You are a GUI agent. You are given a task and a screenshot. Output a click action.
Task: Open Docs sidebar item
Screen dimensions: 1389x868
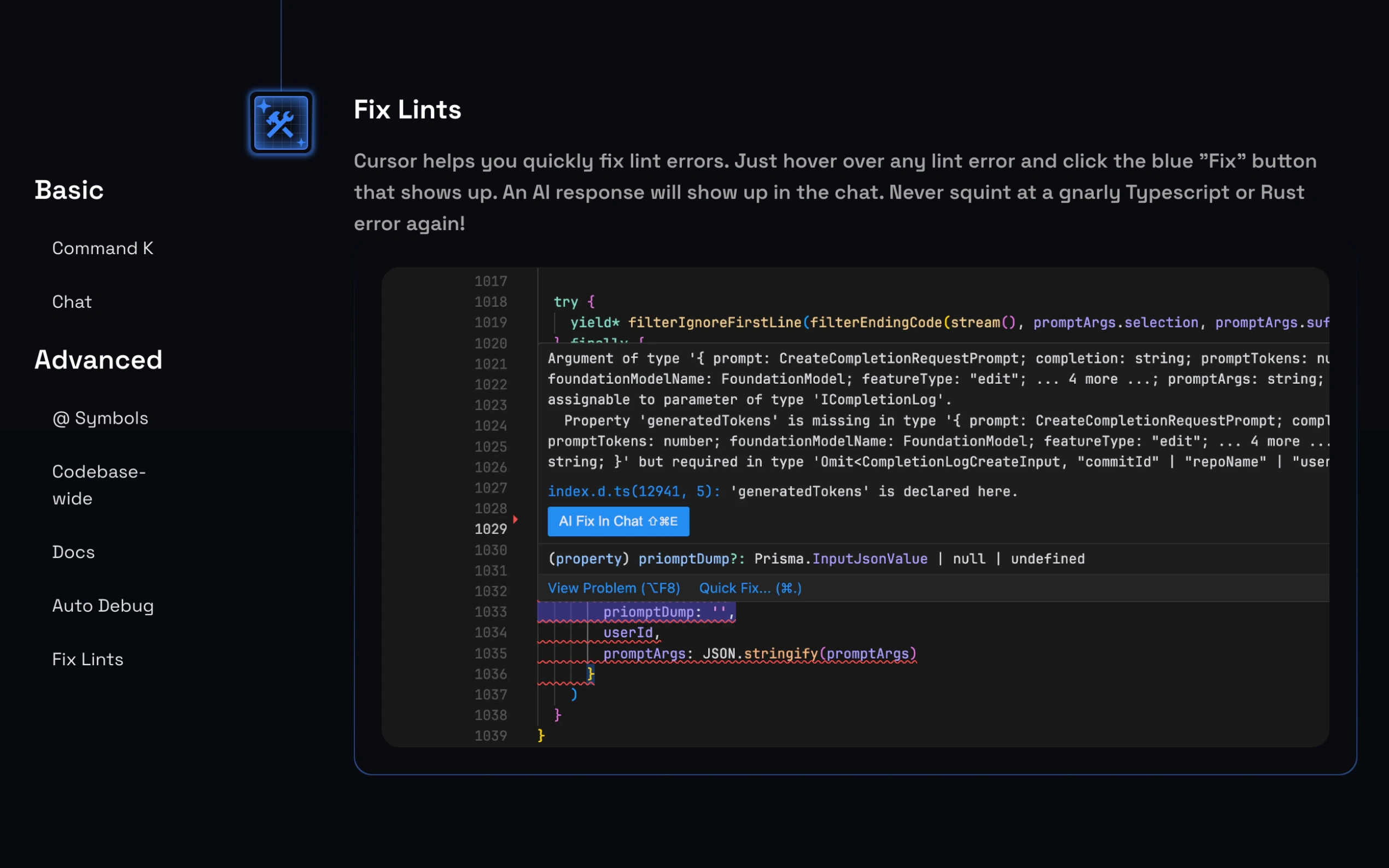pos(73,552)
